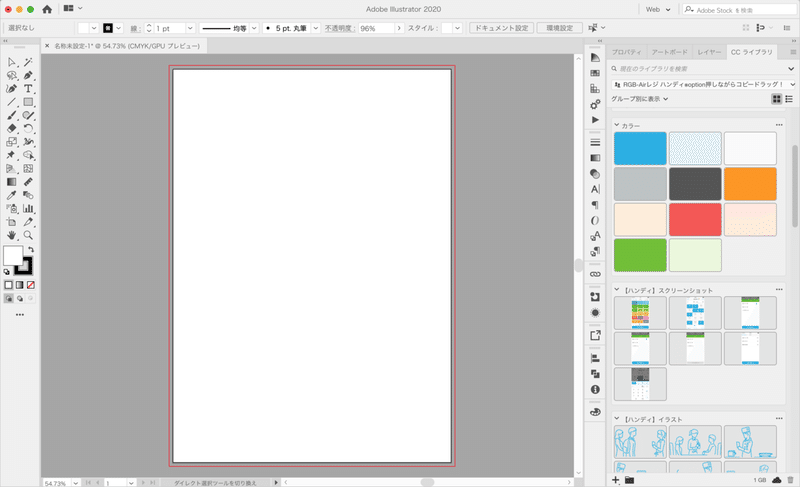This screenshot has height=487, width=800.
Task: Switch to the アートボード tab
Action: click(x=669, y=52)
